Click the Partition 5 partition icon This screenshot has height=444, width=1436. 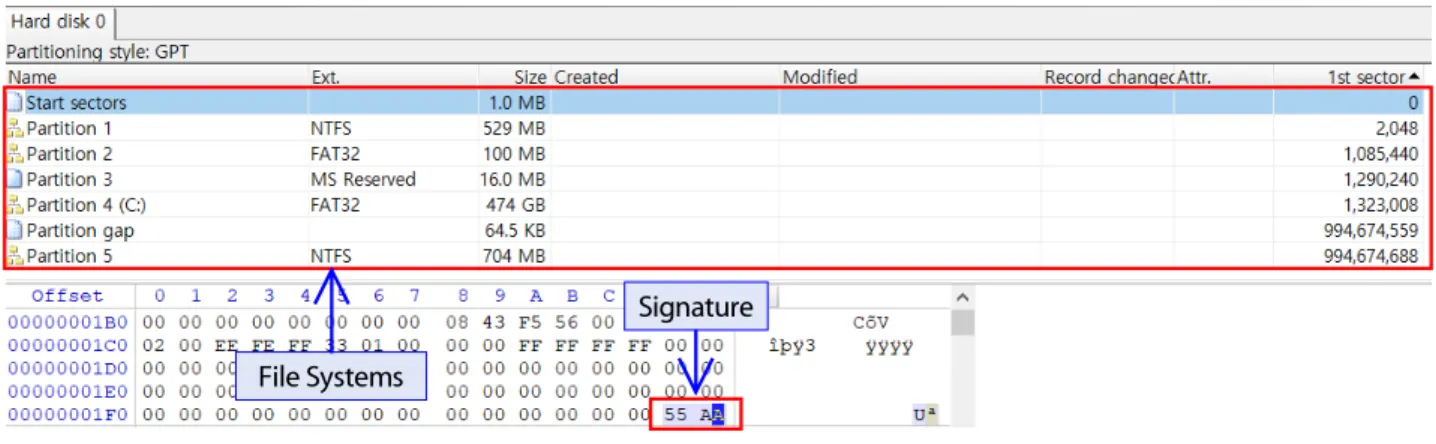click(15, 256)
